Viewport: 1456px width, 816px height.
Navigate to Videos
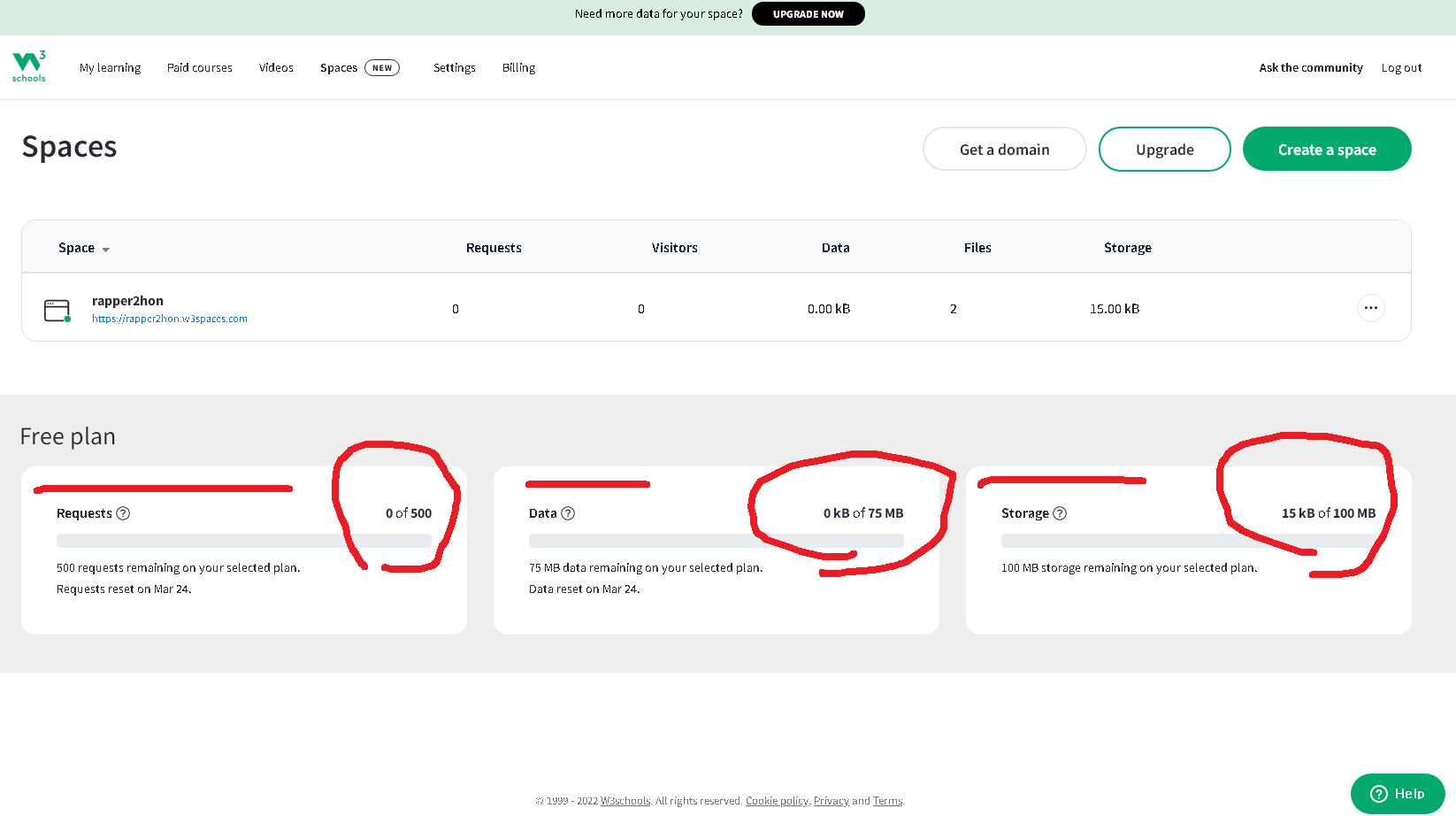(276, 67)
